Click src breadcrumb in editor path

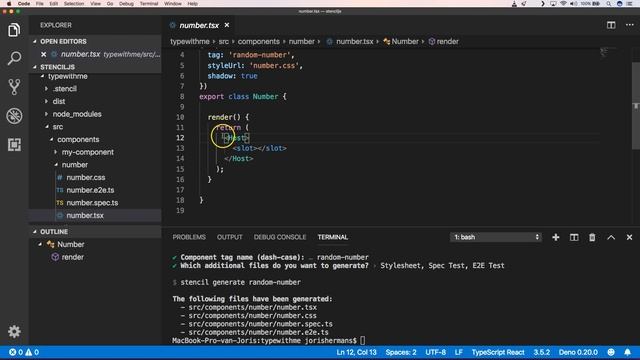[224, 42]
